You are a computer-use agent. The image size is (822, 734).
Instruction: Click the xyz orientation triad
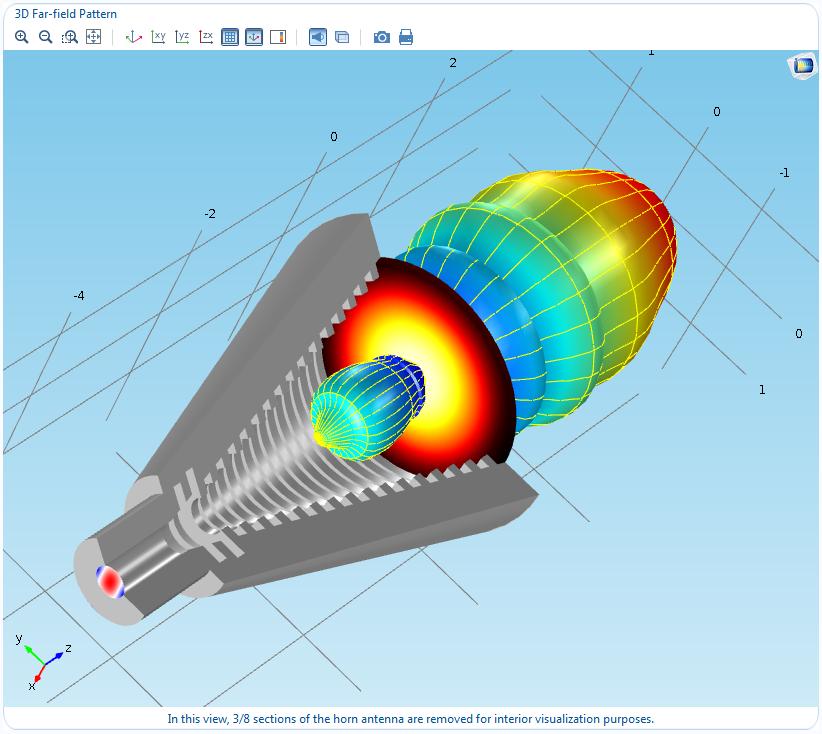pyautogui.click(x=44, y=663)
